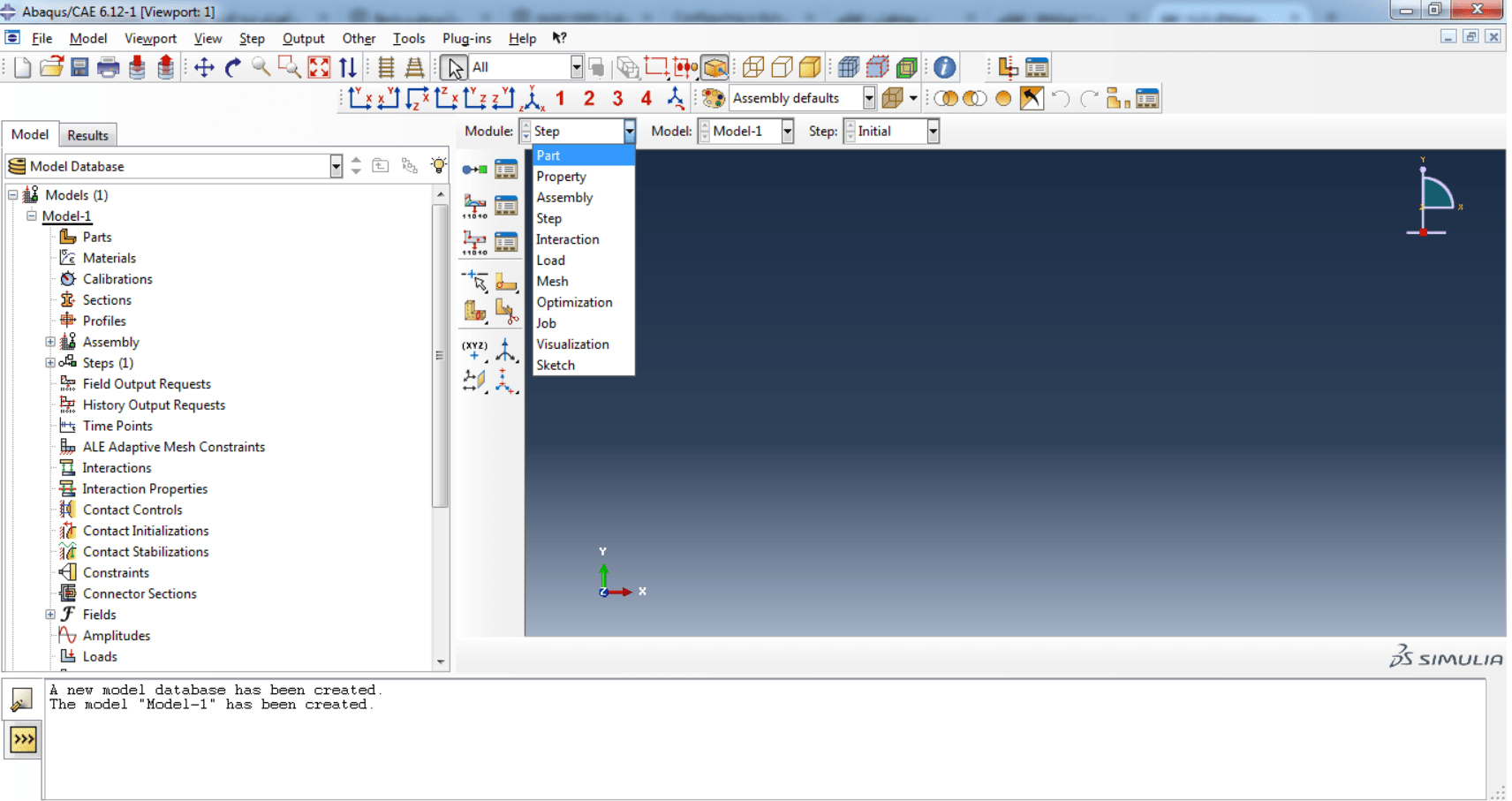The width and height of the screenshot is (1512, 801).
Task: Click the Cycle Views arrows icon
Action: click(348, 67)
